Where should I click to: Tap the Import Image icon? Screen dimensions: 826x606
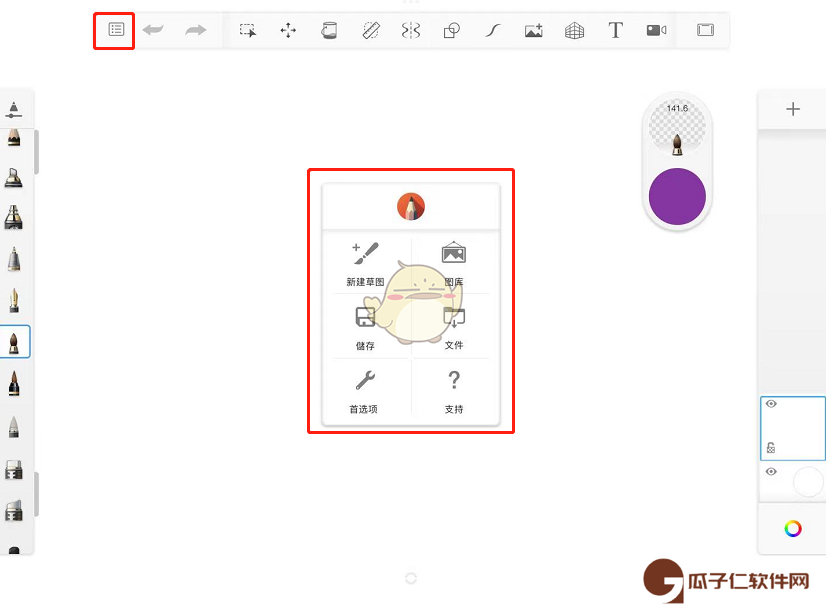[534, 31]
